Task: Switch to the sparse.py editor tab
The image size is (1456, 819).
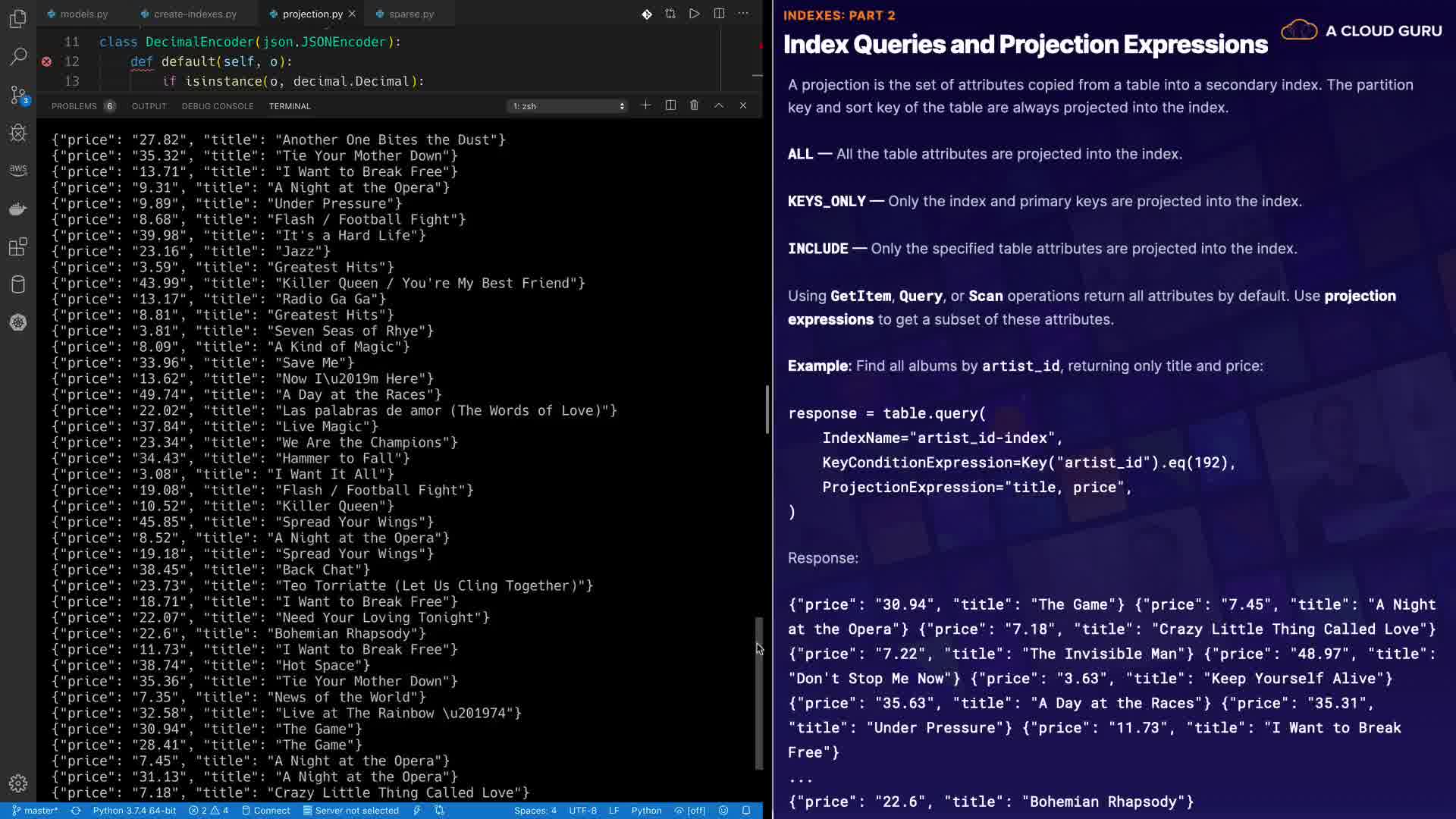Action: click(410, 14)
